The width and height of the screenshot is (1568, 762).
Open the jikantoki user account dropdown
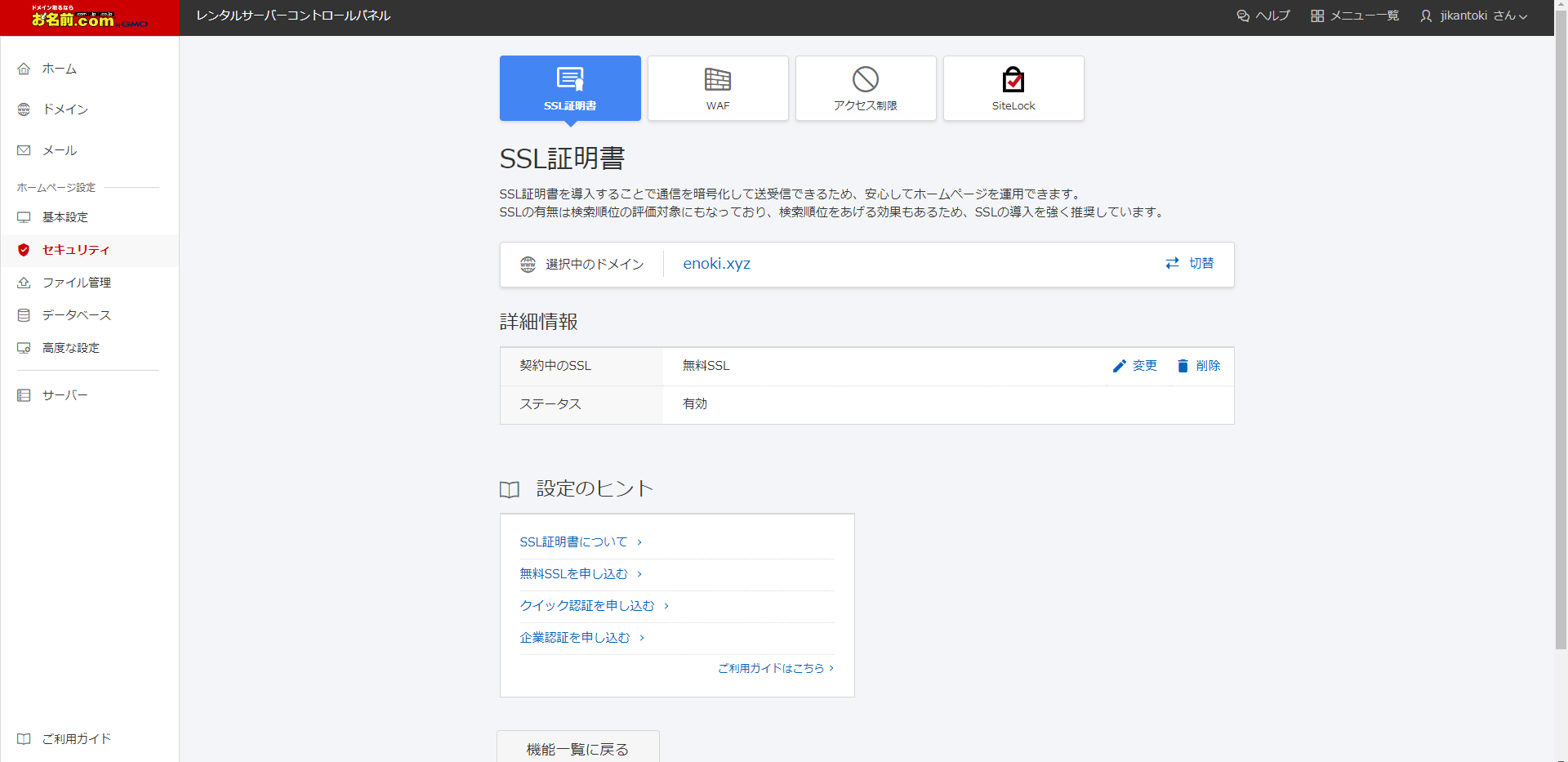click(1473, 16)
